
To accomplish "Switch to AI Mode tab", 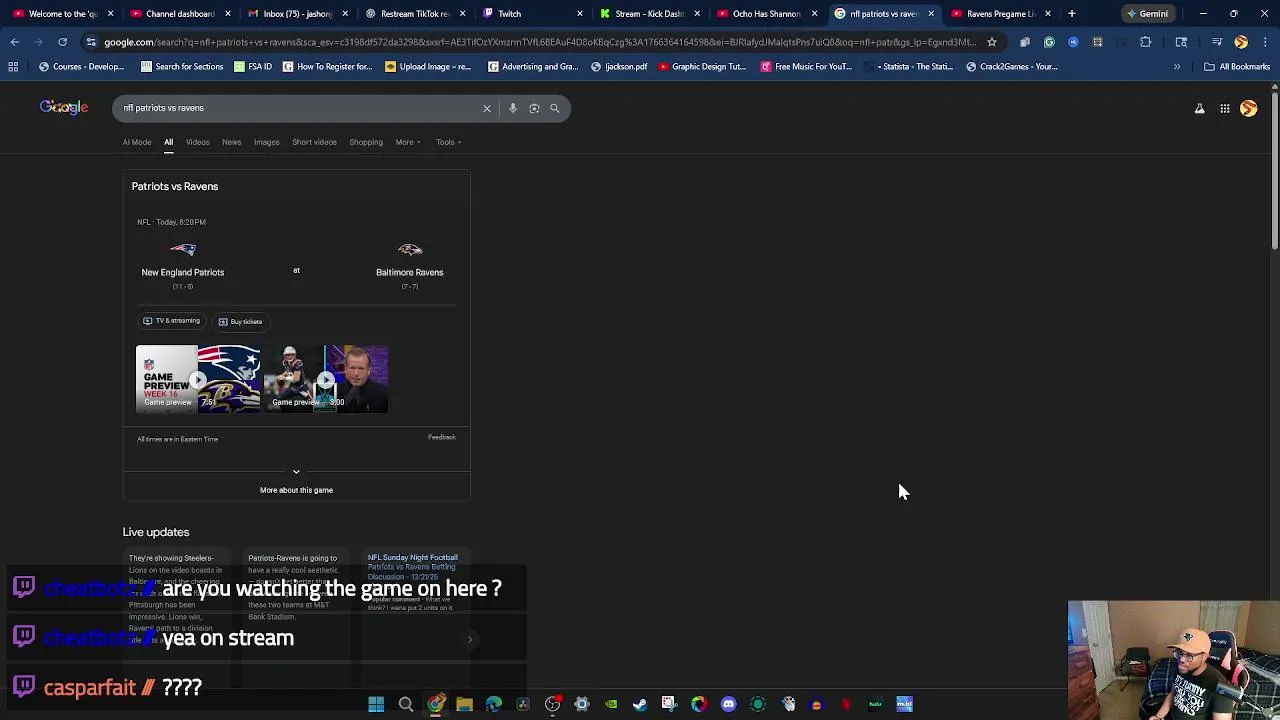I will tap(137, 142).
